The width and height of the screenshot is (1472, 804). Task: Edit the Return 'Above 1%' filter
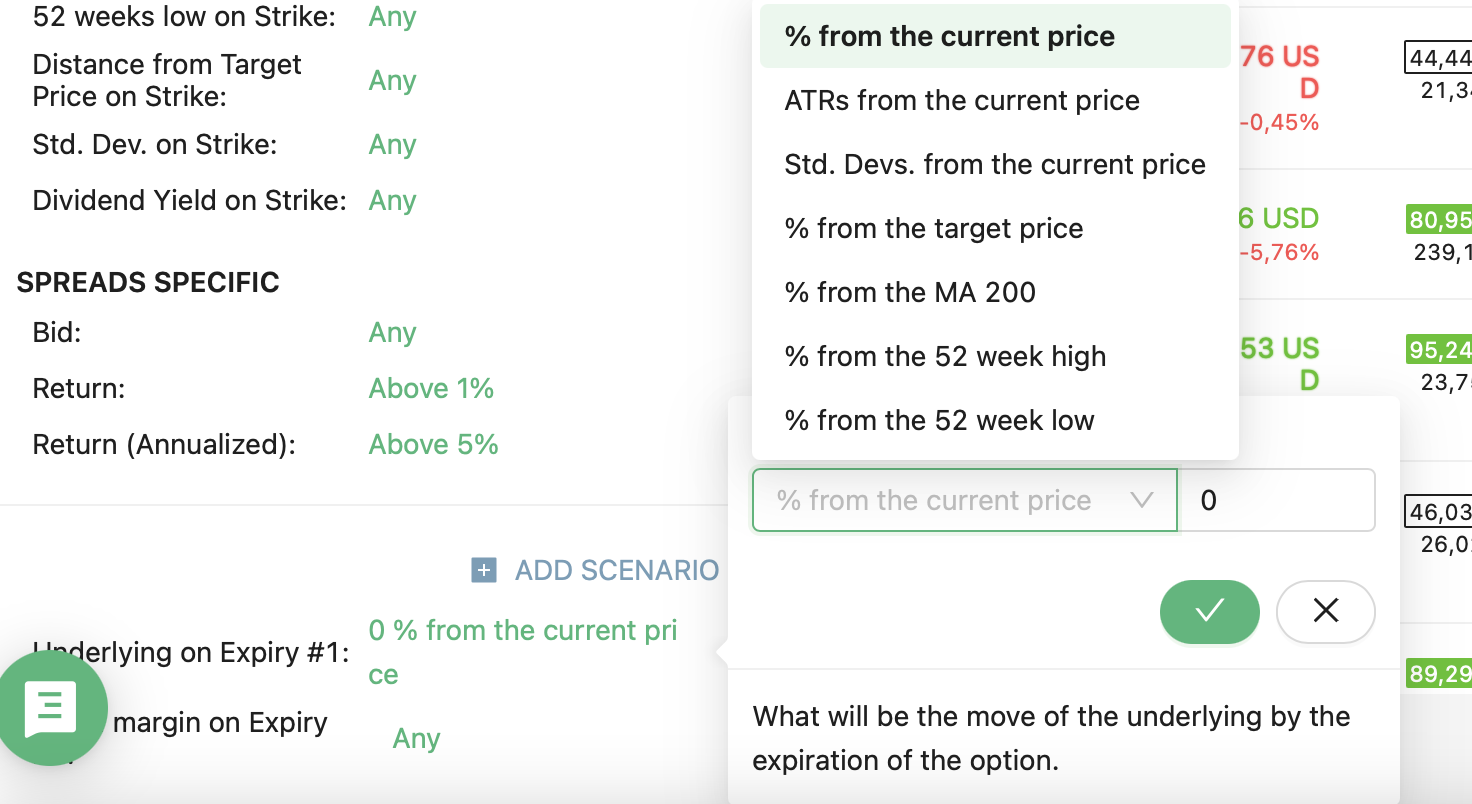point(431,389)
